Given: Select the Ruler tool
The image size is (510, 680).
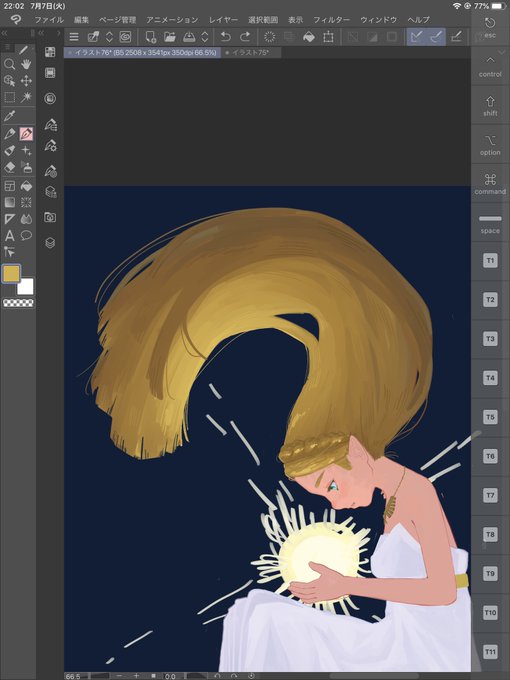Looking at the screenshot, I should click(10, 219).
